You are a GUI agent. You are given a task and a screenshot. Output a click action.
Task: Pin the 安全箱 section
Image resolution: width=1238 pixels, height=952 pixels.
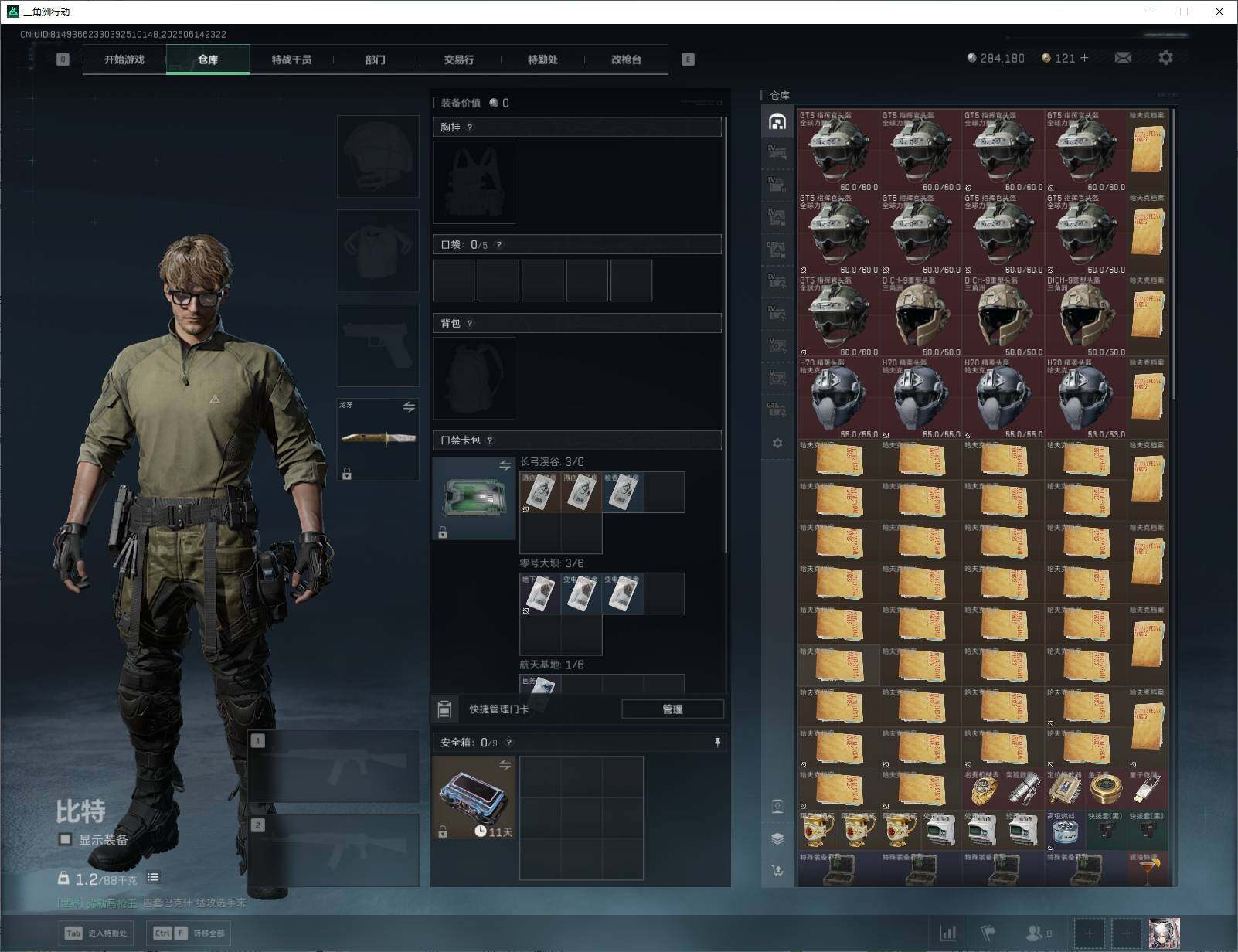click(x=717, y=743)
